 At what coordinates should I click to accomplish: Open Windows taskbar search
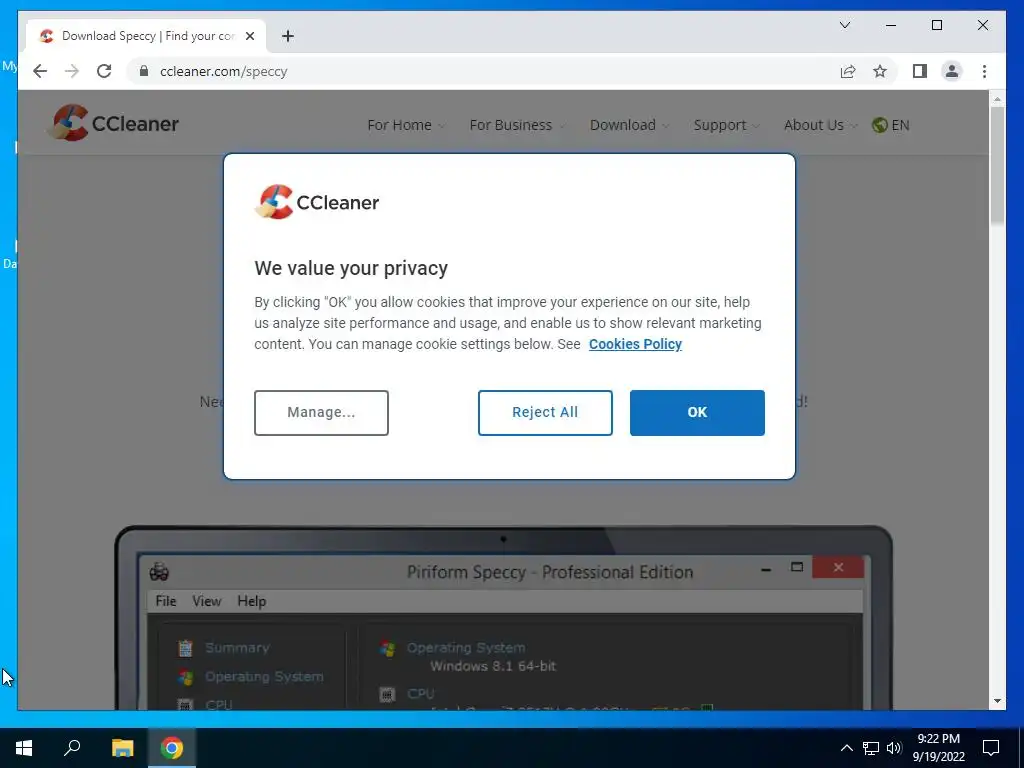pyautogui.click(x=72, y=748)
